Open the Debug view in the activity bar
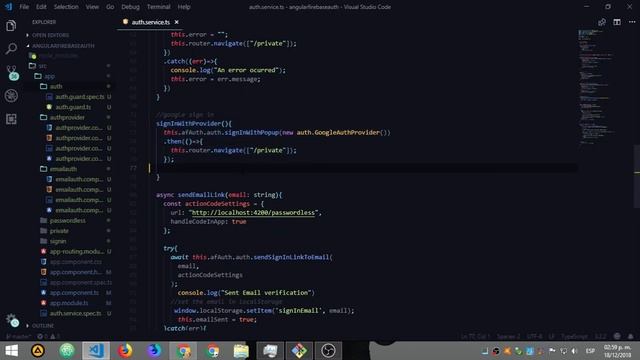 click(x=11, y=96)
